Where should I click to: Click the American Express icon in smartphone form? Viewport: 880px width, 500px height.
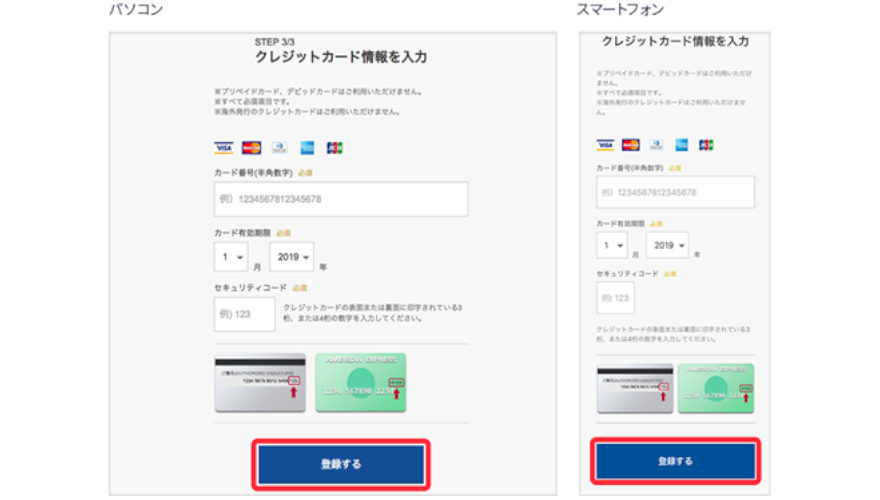point(681,145)
